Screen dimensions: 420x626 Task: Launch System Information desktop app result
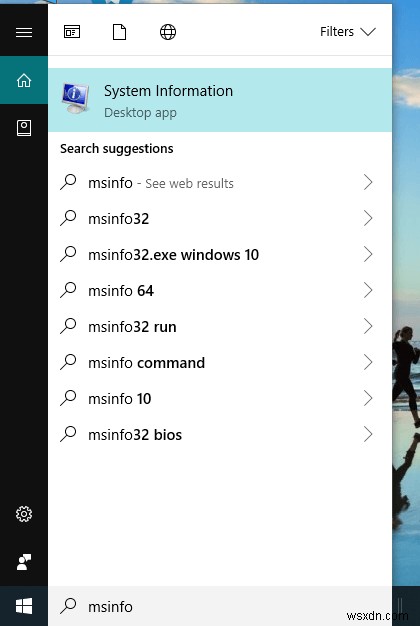(220, 100)
